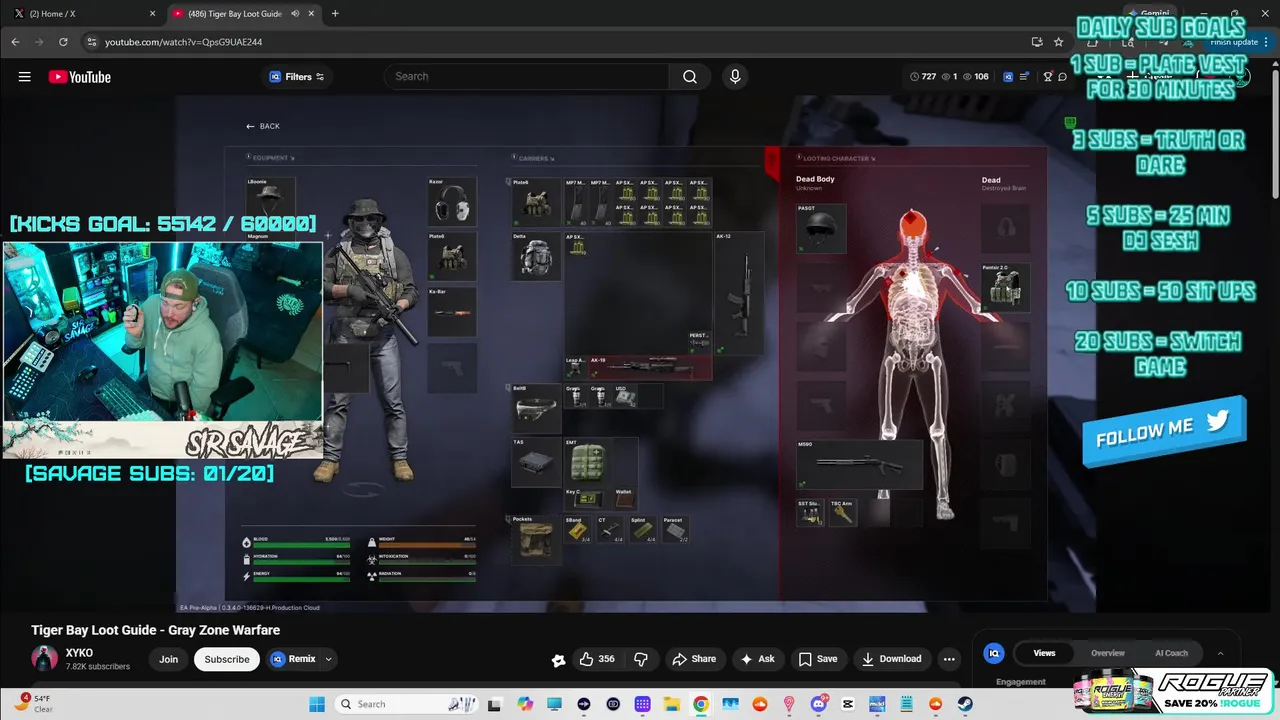Open a new browser tab

pos(335,14)
